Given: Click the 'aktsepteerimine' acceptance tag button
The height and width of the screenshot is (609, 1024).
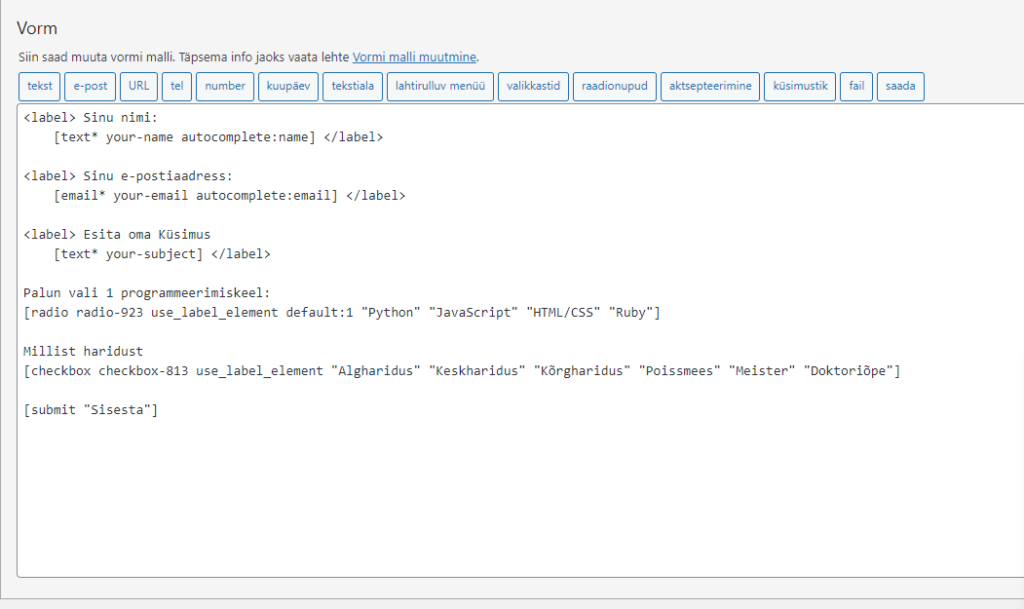Looking at the screenshot, I should click(x=710, y=86).
